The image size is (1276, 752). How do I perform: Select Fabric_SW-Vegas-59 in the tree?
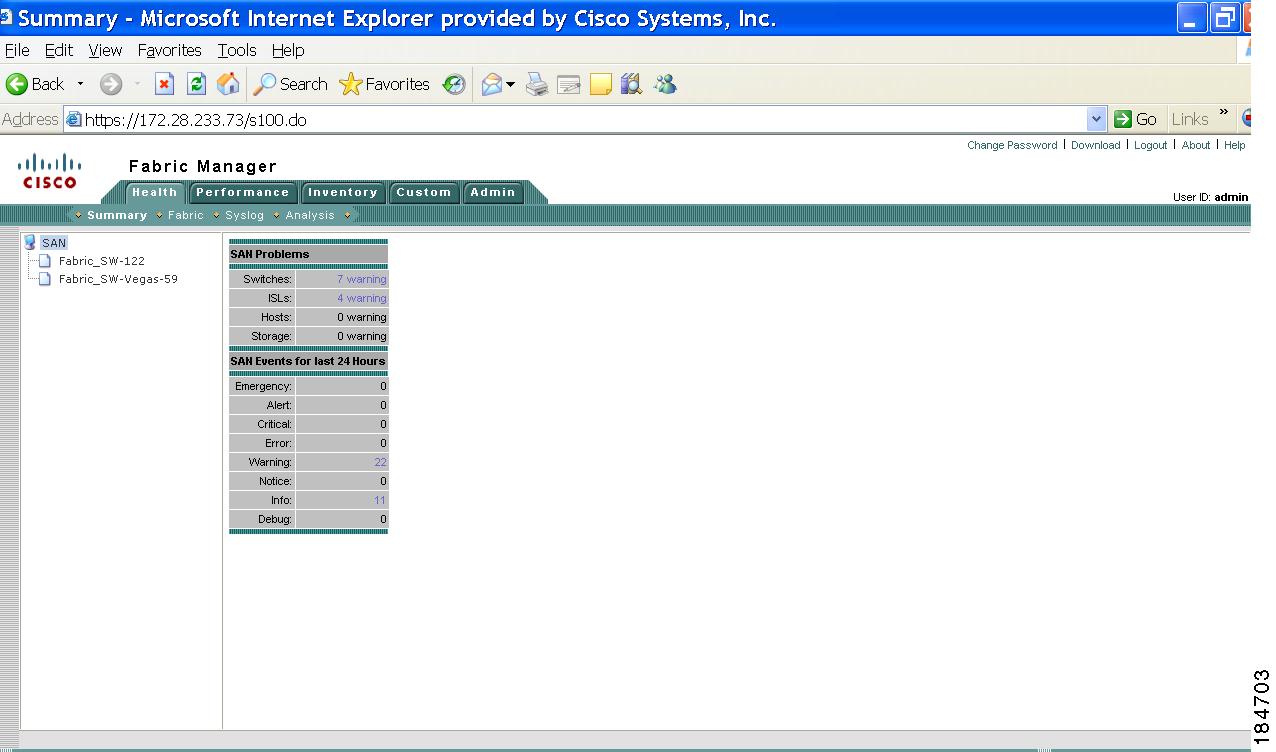coord(118,279)
